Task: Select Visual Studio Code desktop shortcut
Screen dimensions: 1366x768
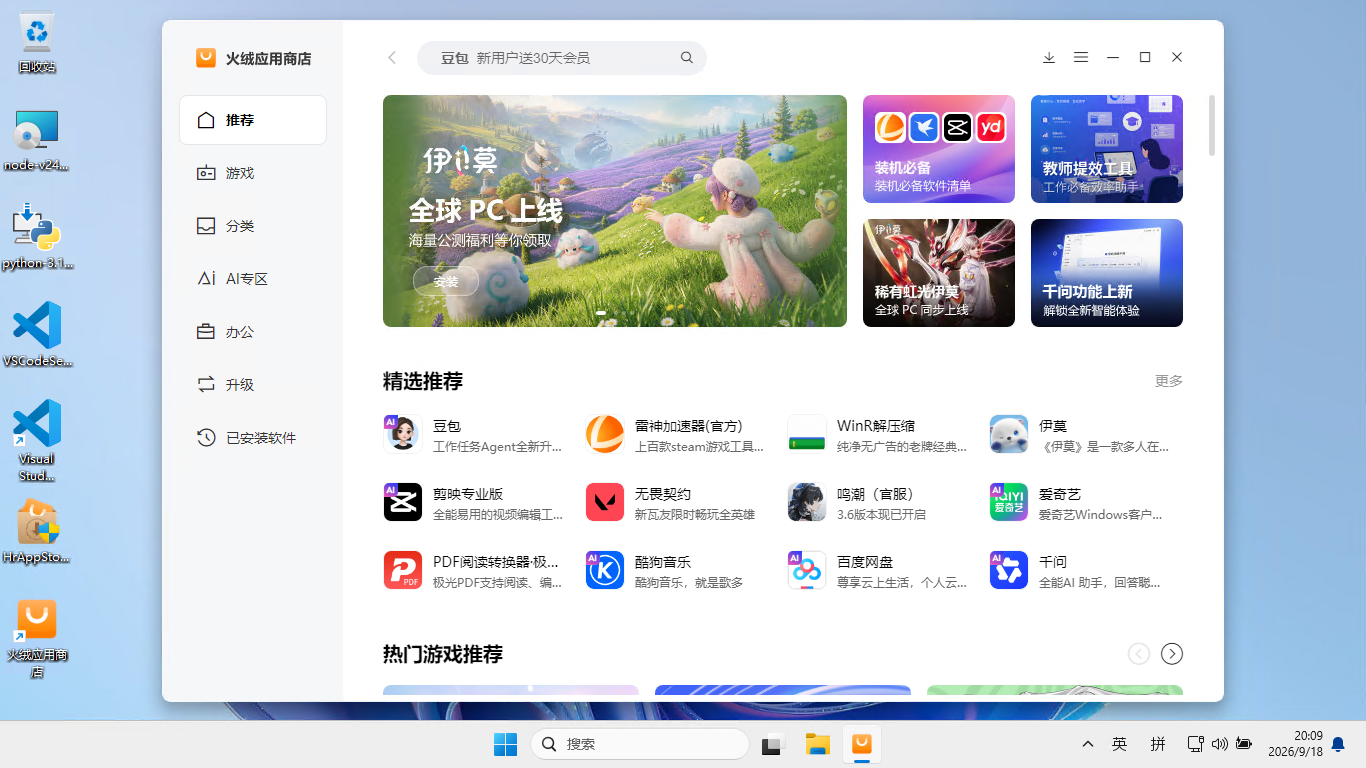Action: tap(37, 441)
